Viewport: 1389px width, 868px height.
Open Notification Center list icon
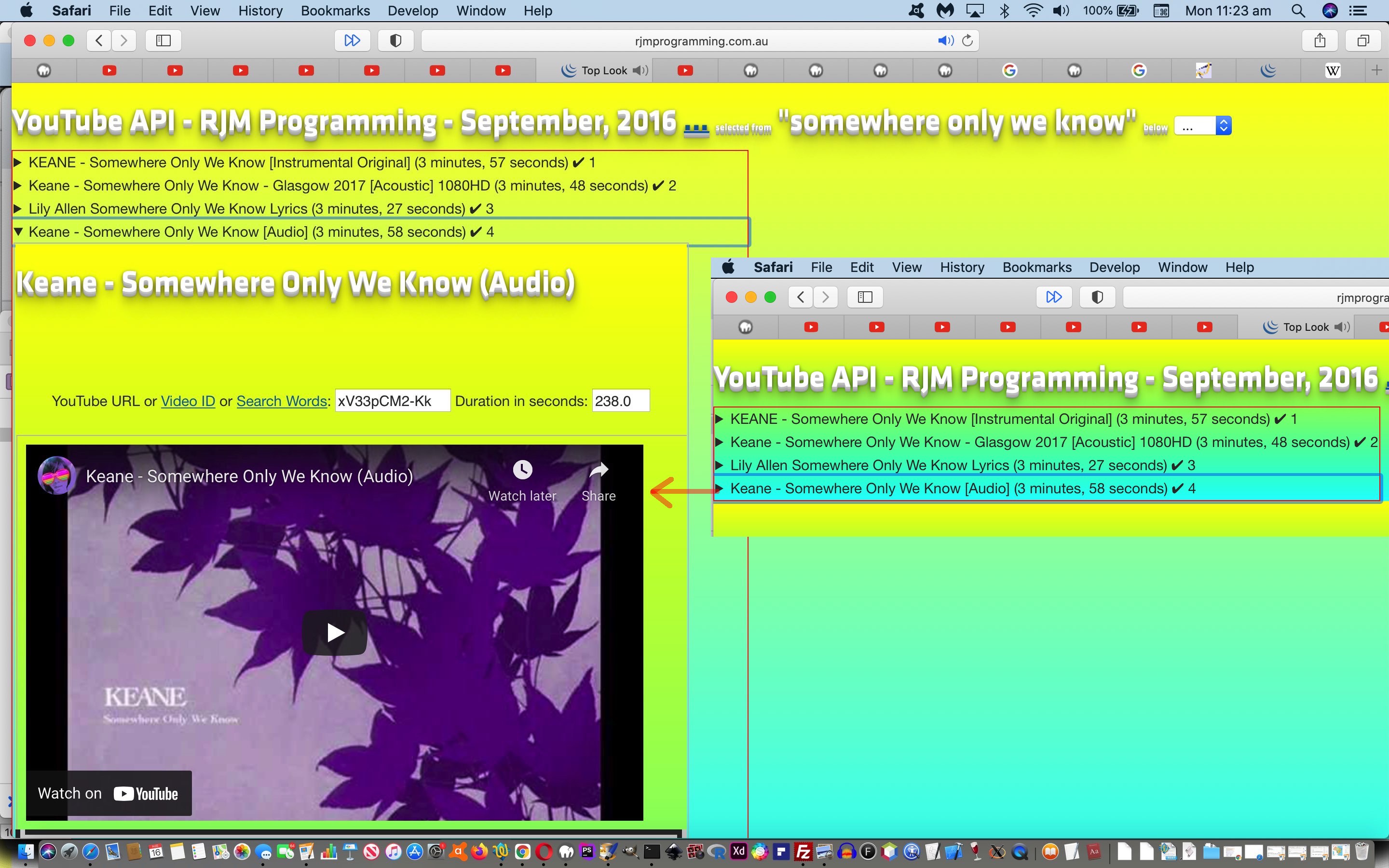click(1358, 10)
